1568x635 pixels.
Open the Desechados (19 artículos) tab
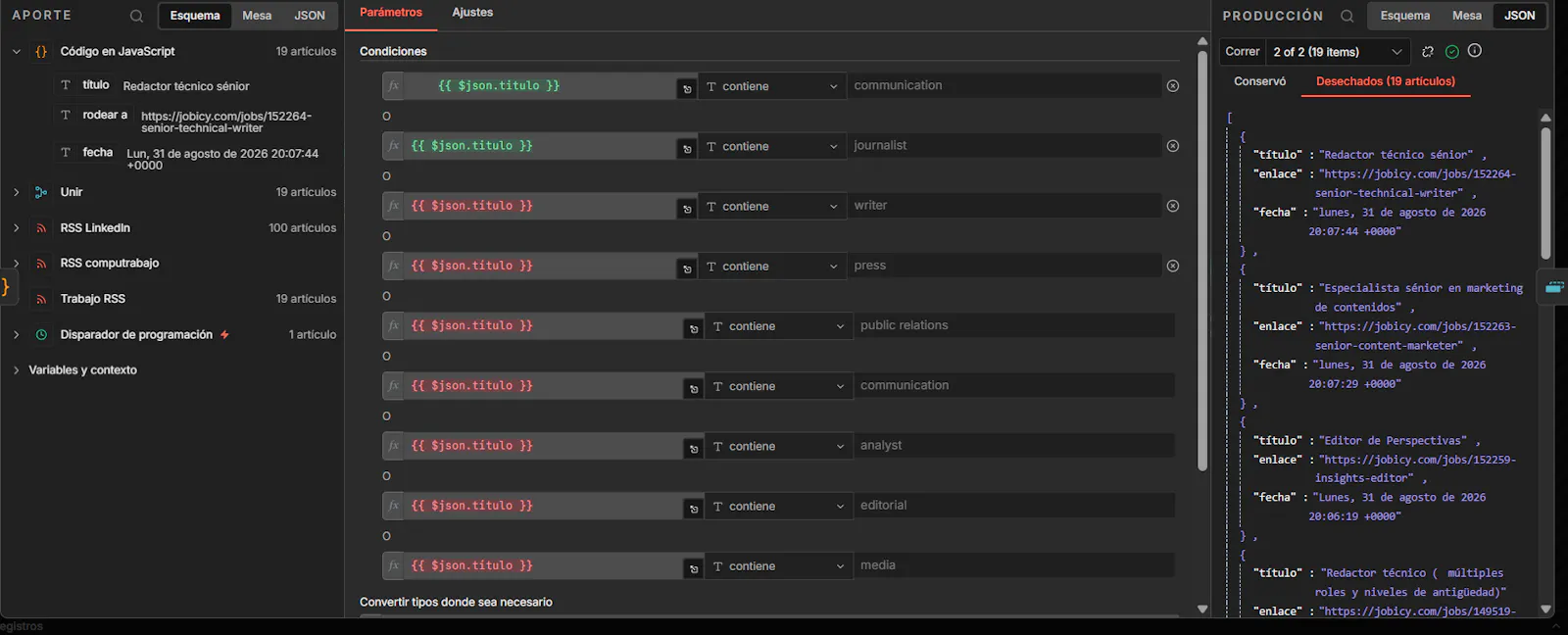point(1386,81)
